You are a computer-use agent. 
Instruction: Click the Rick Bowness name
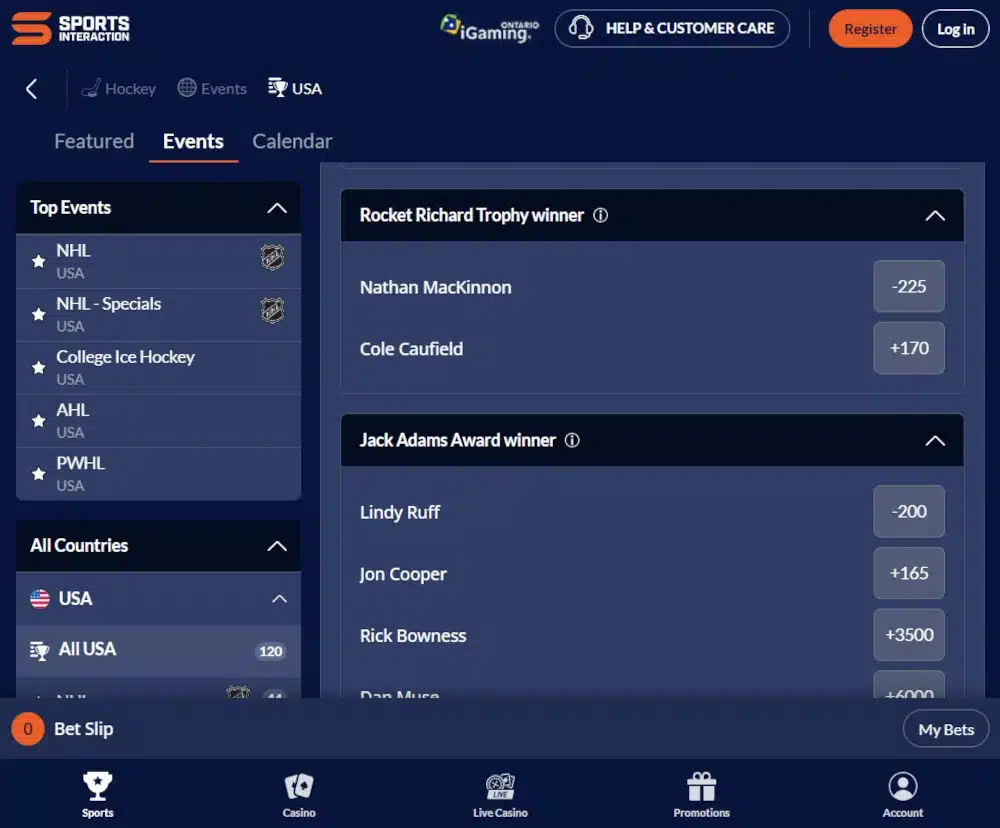(x=413, y=636)
